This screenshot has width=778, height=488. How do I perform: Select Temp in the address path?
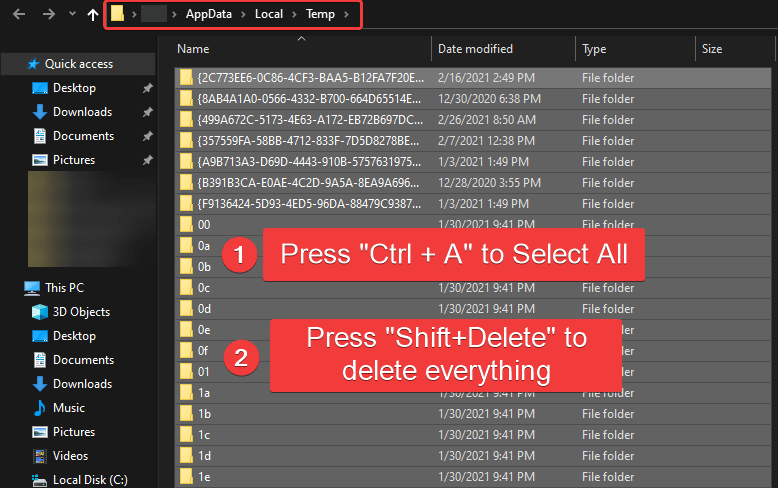321,14
